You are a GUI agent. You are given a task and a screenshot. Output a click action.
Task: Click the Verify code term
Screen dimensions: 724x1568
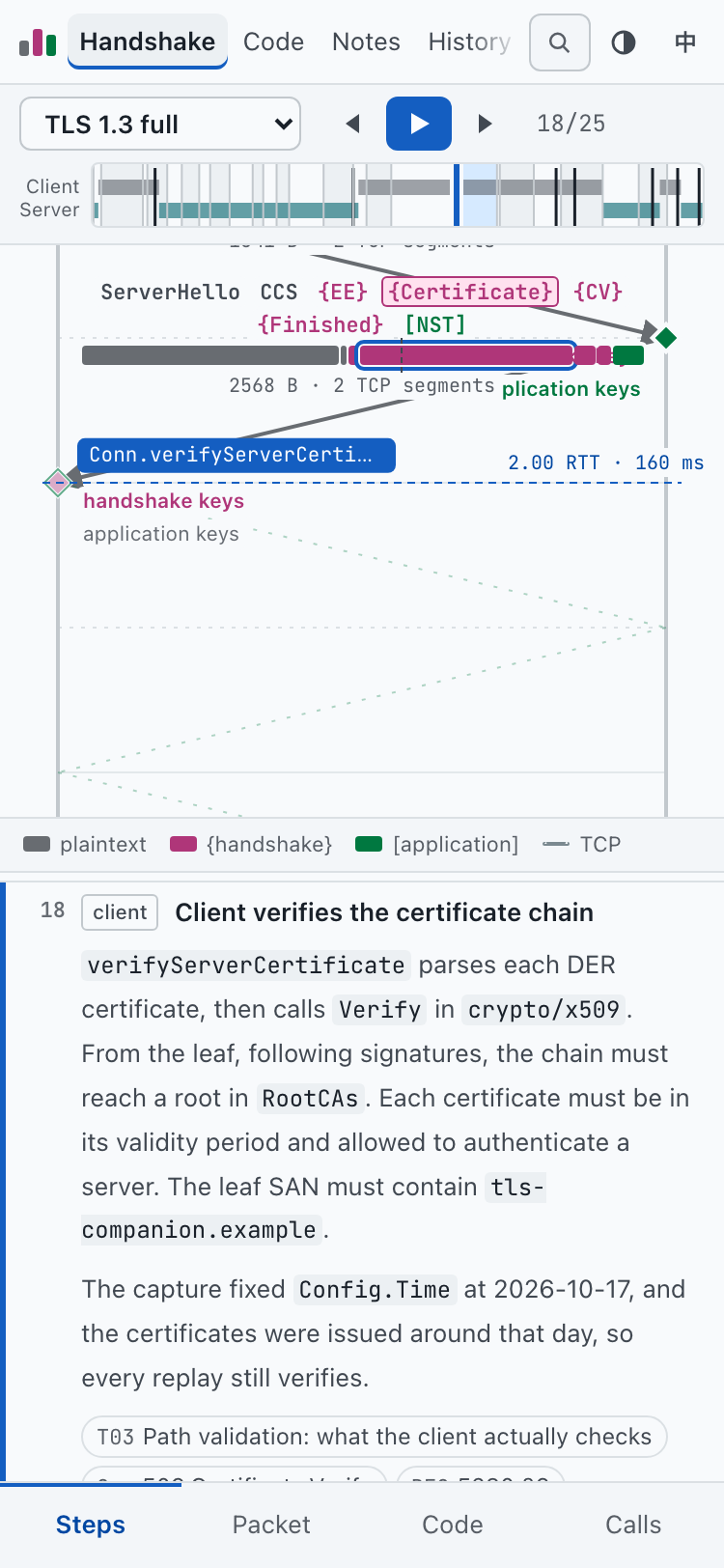380,1009
